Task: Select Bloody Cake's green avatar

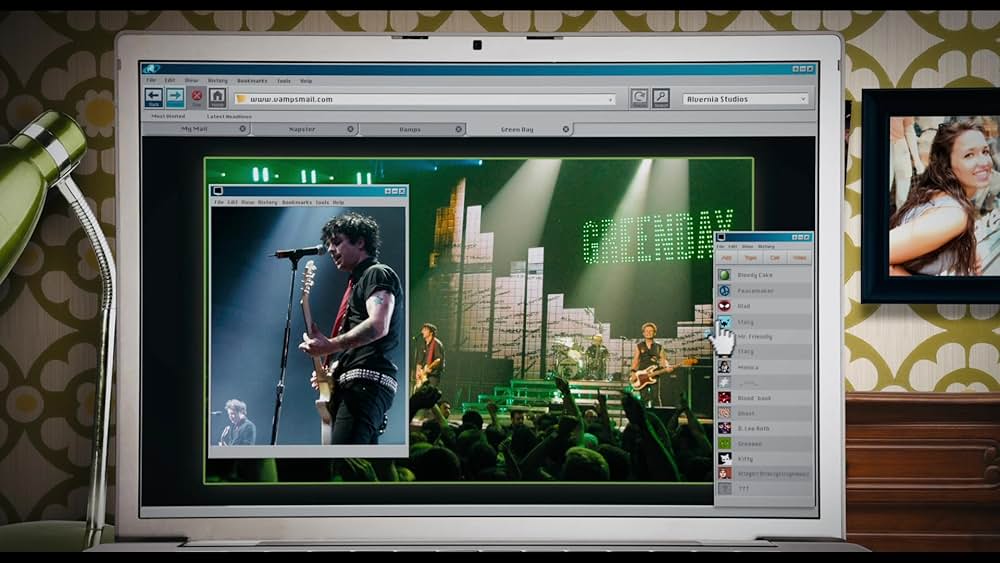Action: 724,274
